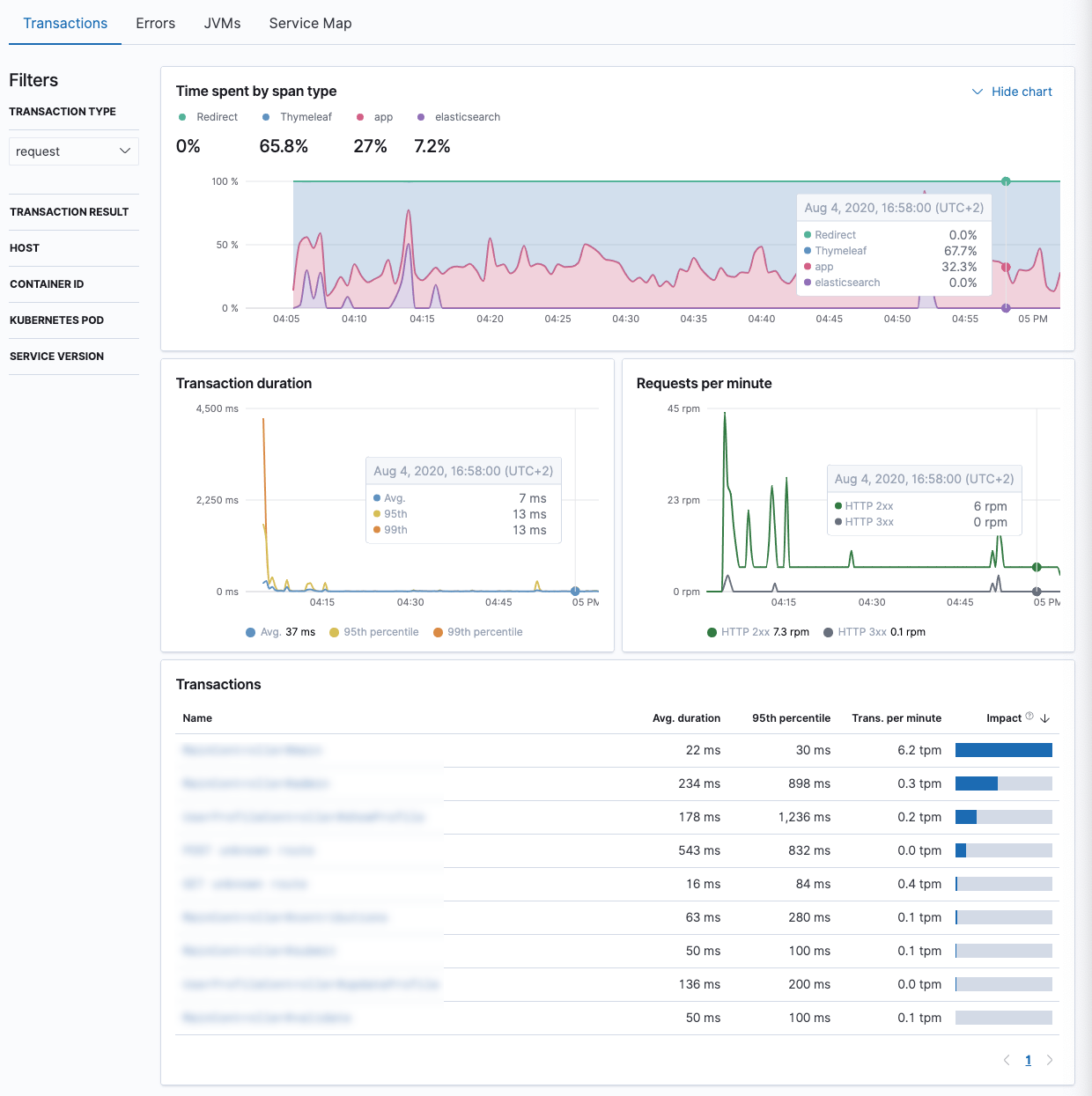
Task: Switch to the Errors tab
Action: coord(155,24)
